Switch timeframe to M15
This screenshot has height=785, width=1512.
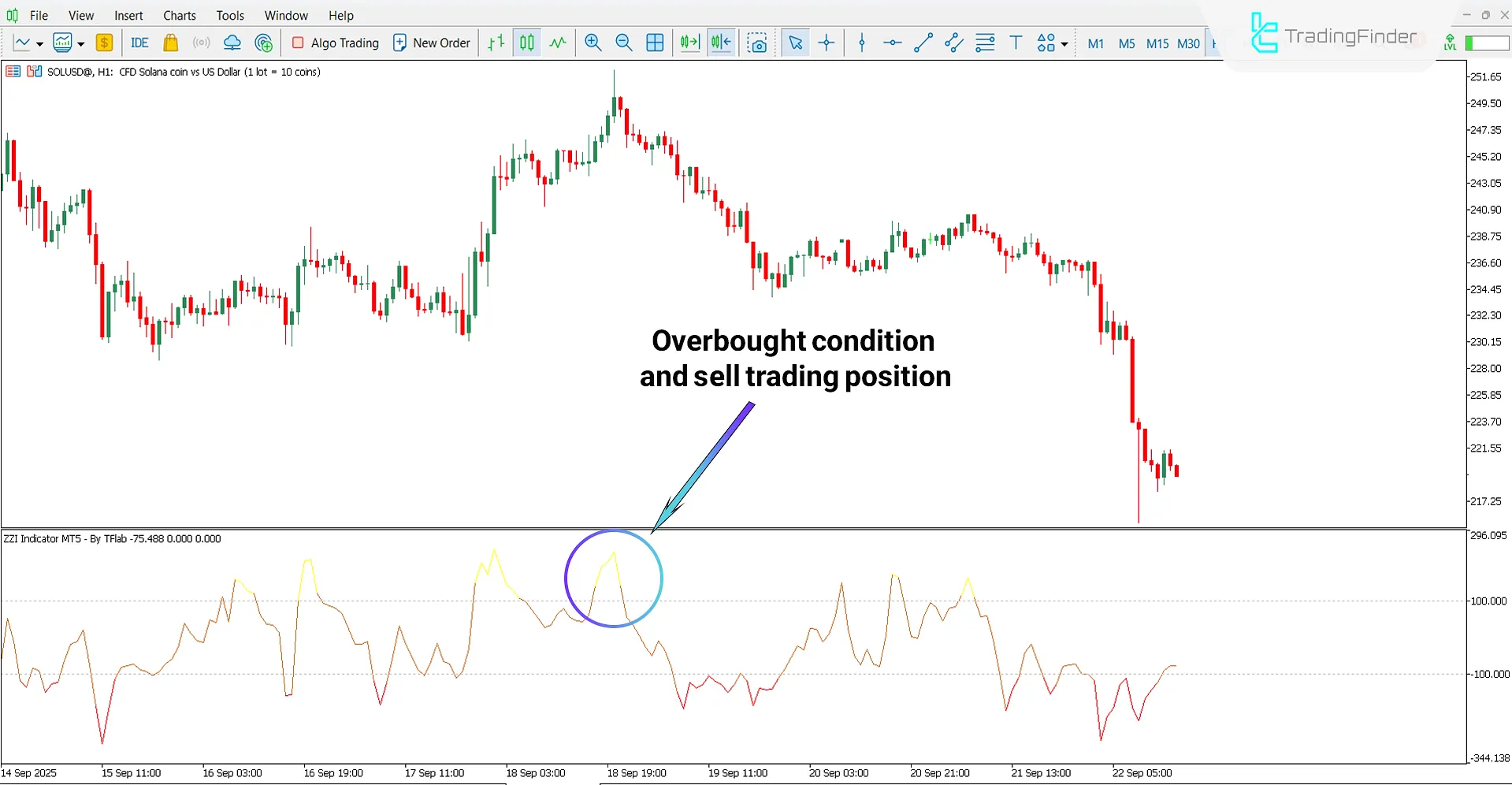1157,44
